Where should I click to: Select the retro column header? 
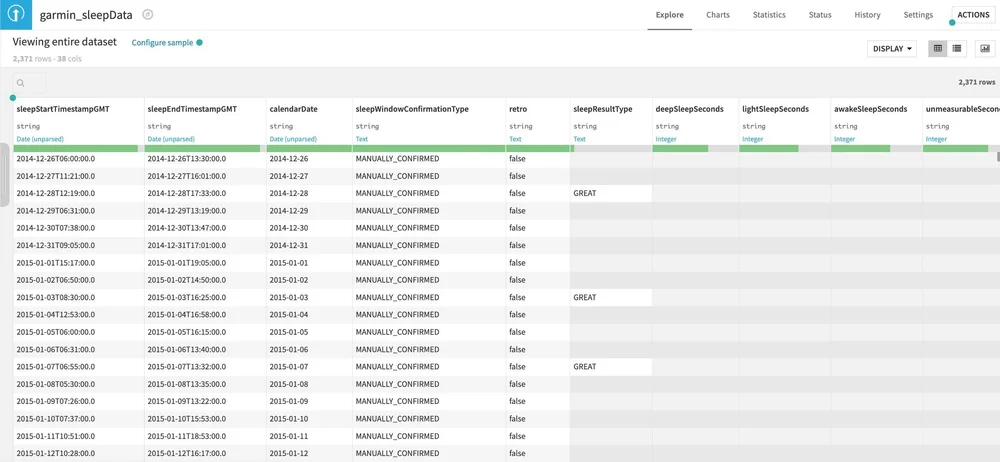[x=518, y=109]
